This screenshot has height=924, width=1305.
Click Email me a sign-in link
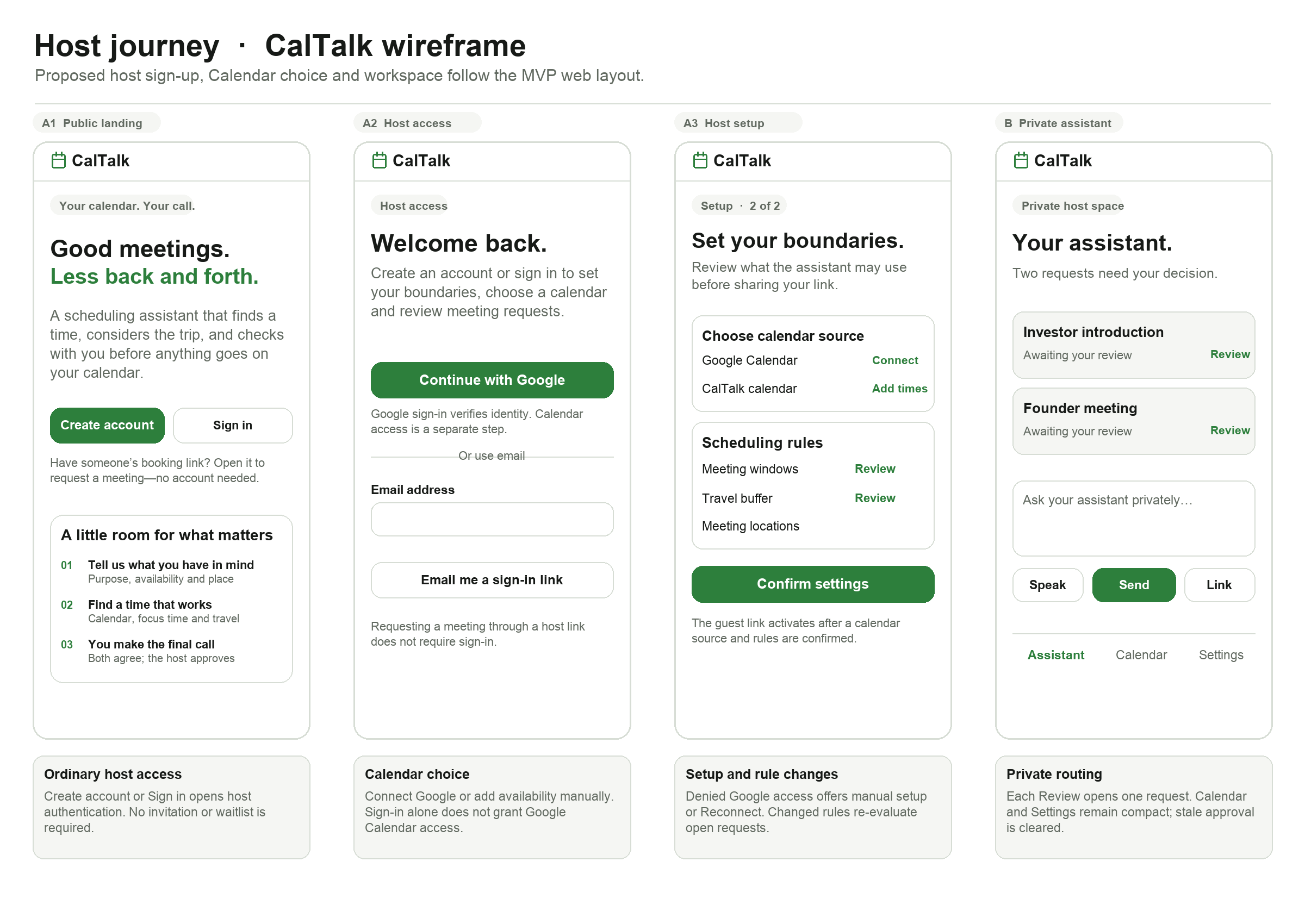click(x=492, y=580)
